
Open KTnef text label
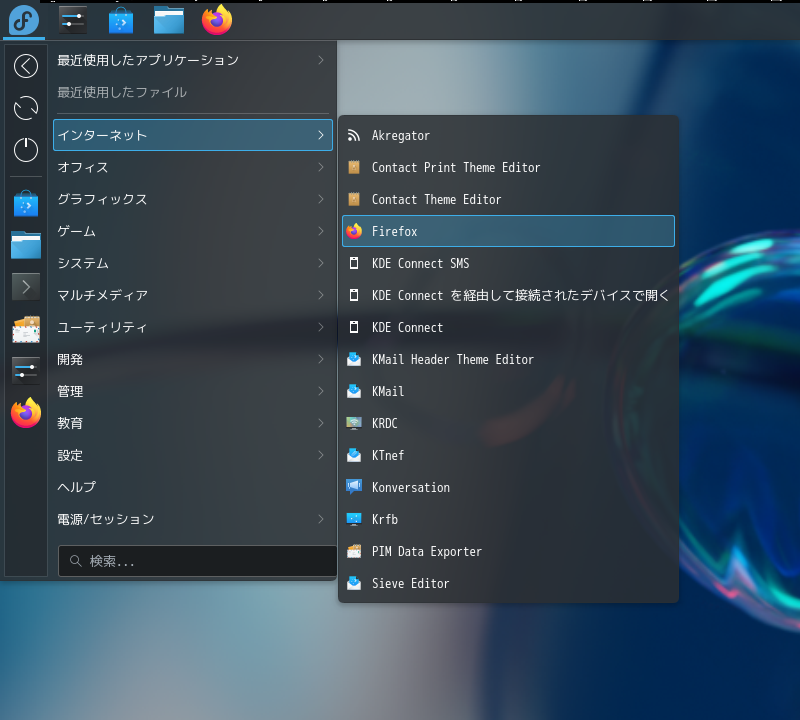[388, 455]
